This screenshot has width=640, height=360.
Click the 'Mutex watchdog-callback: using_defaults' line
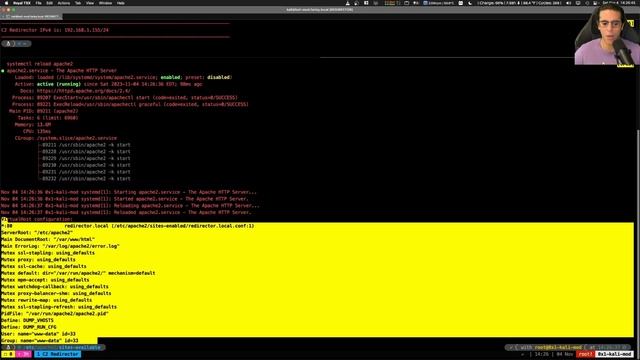click(x=55, y=287)
